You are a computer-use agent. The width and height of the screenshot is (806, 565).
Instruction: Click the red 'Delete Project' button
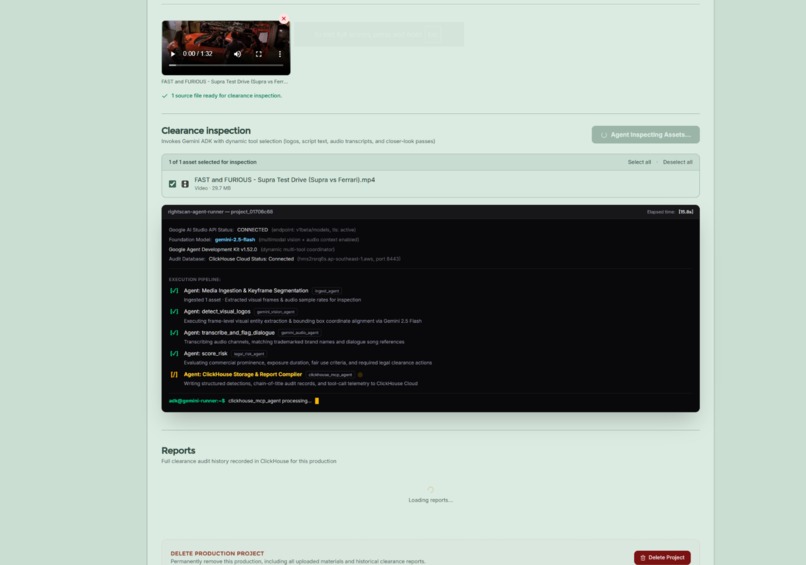coord(662,557)
